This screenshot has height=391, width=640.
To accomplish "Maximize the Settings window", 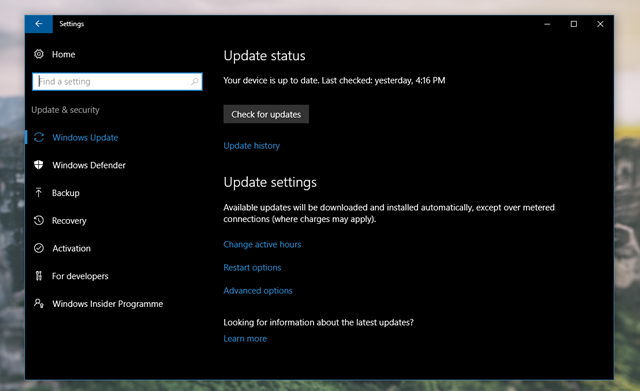I will coord(573,24).
